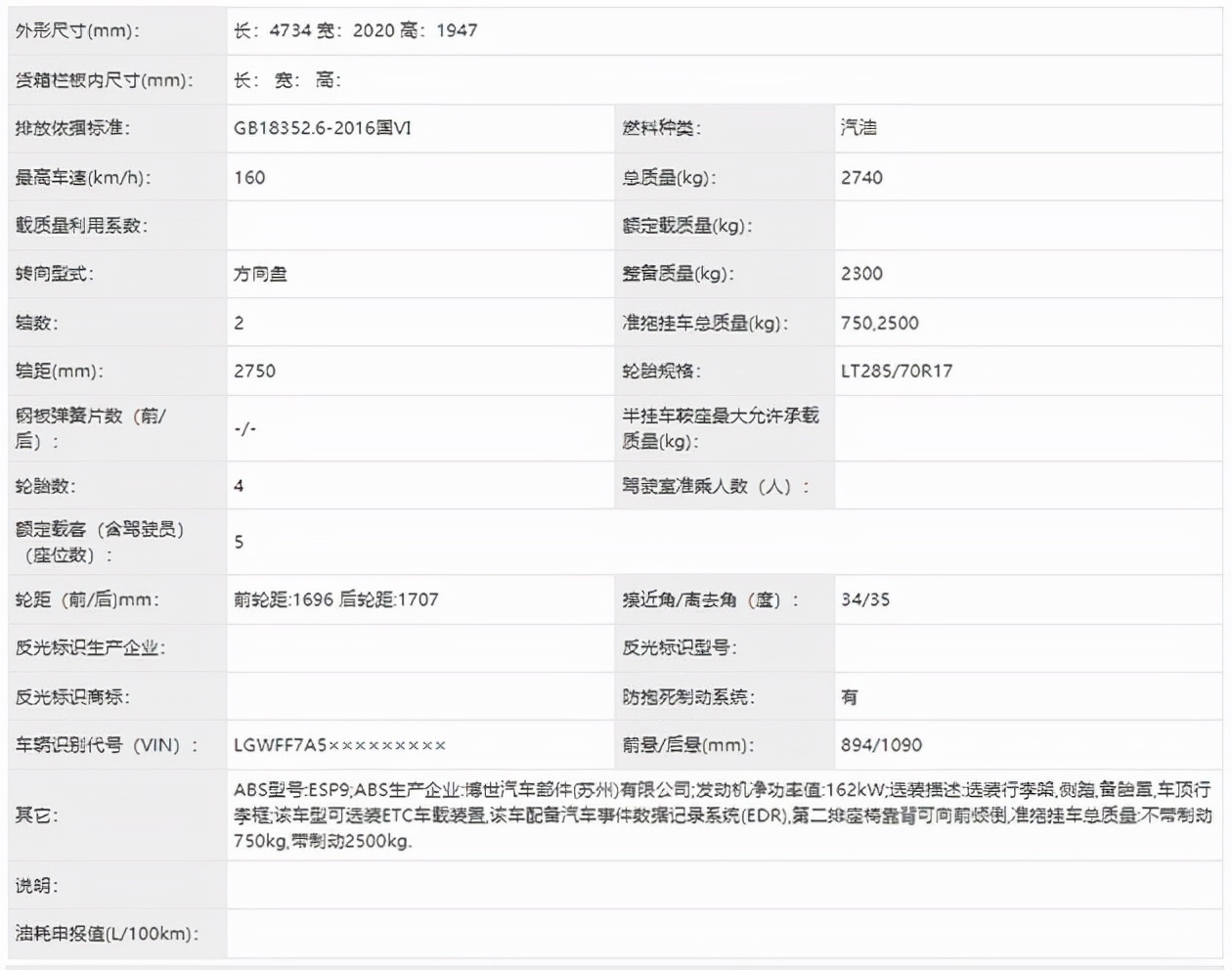Click the 最高车速(km/h) label
Screen dimensions: 1232x970
(83, 178)
